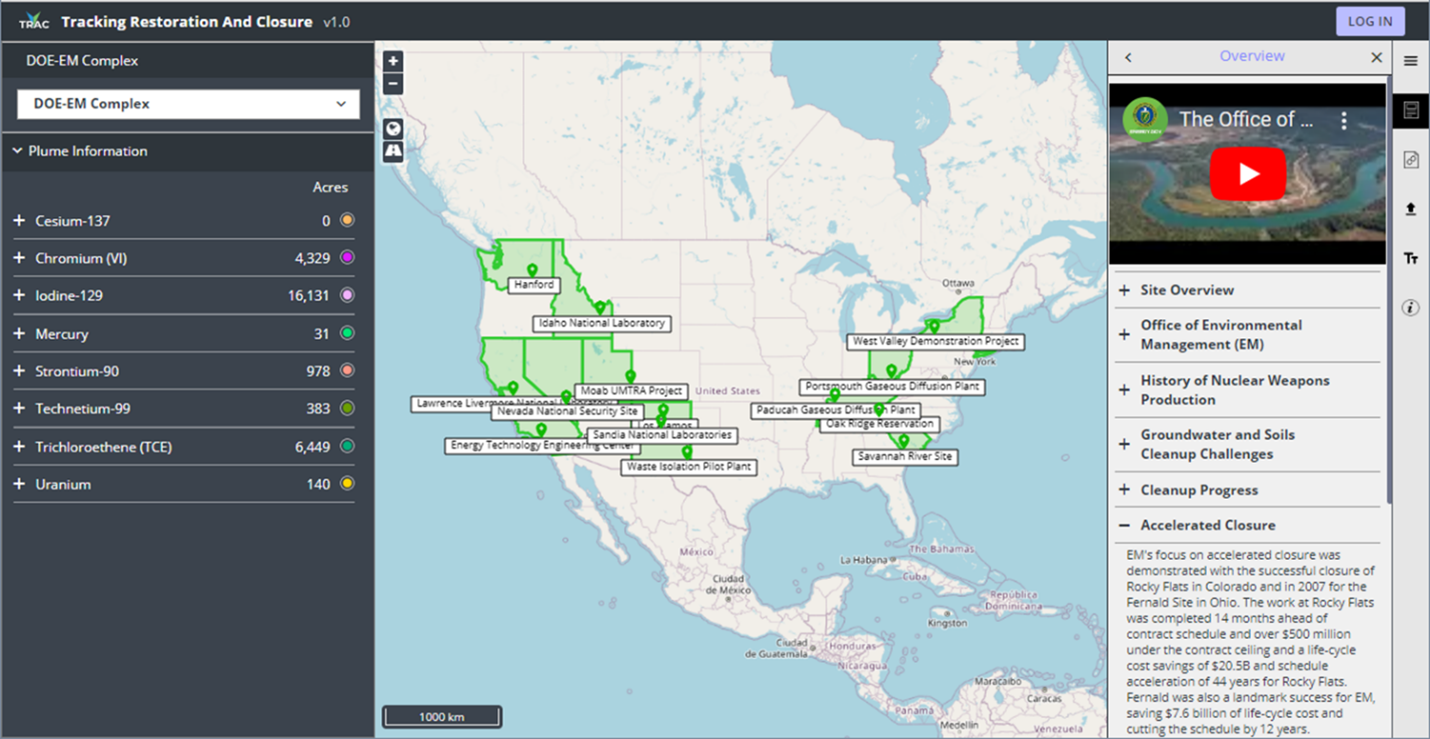
Task: Click the TRAC logo
Action: pyautogui.click(x=33, y=20)
